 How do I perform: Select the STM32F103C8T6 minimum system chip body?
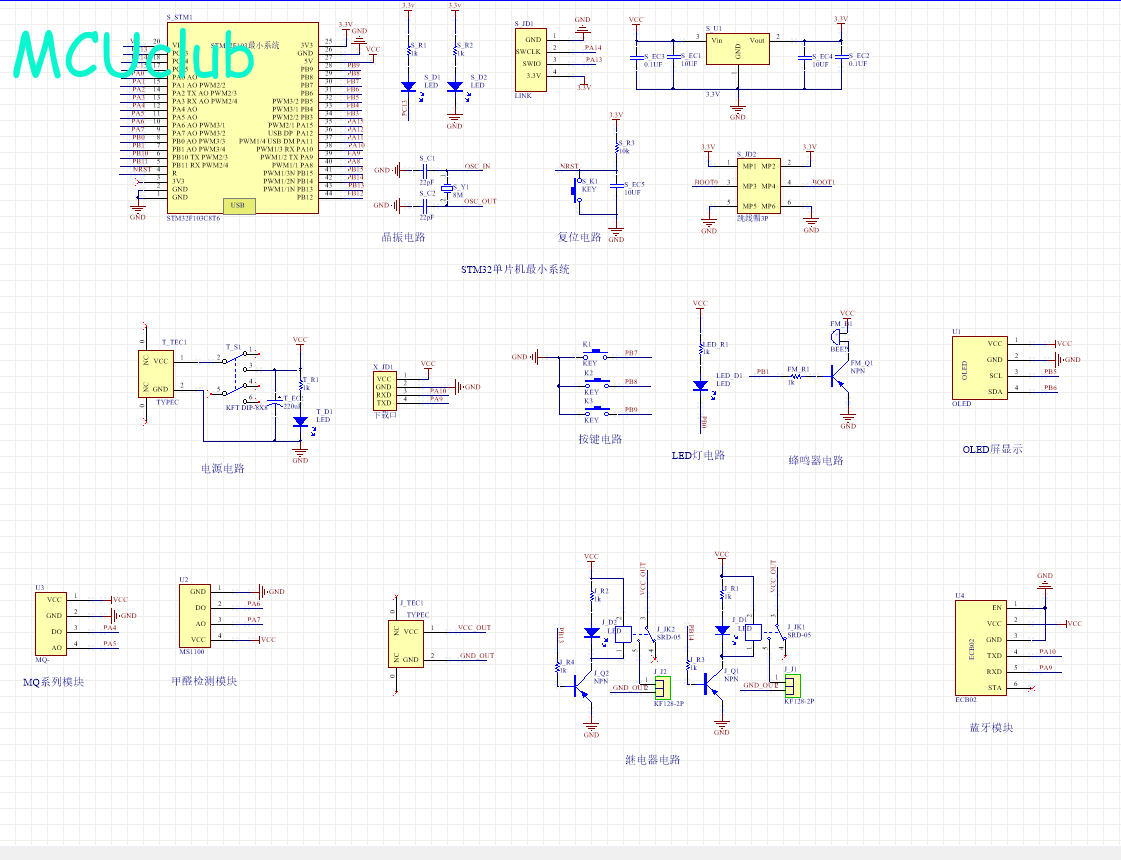(243, 117)
